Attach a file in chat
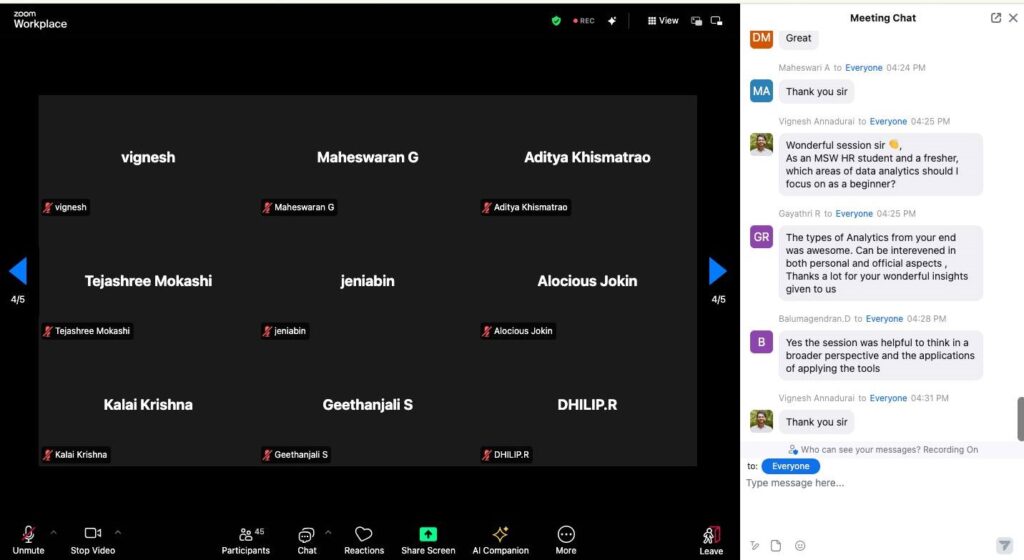Image resolution: width=1024 pixels, height=560 pixels. (776, 545)
